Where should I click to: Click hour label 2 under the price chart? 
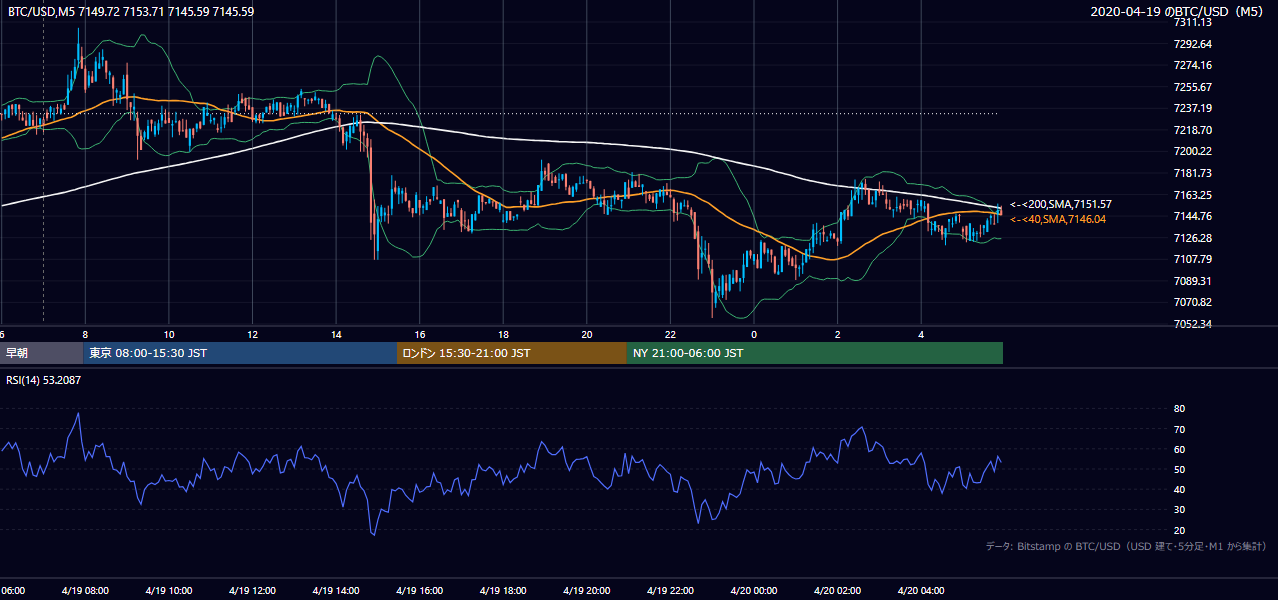coord(838,335)
